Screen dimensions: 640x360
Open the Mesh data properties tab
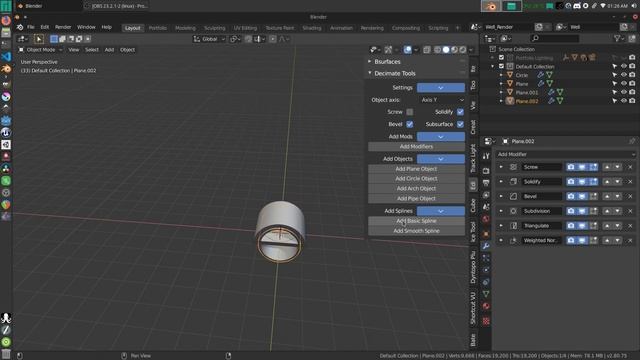tap(486, 294)
